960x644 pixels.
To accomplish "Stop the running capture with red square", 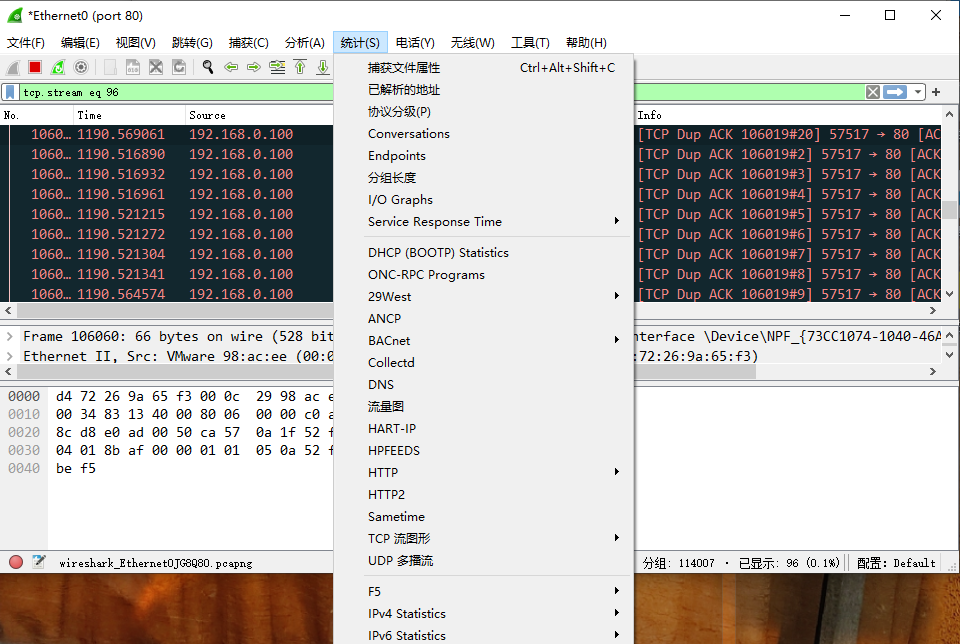I will click(x=35, y=67).
